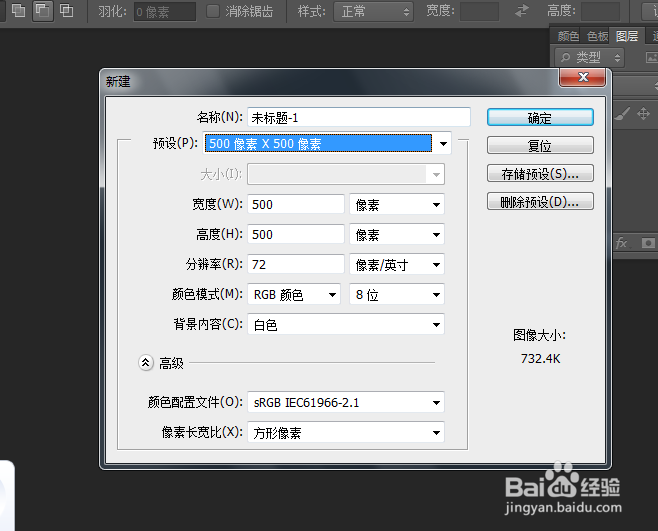Click the 分辨率 resolution field

click(x=296, y=264)
